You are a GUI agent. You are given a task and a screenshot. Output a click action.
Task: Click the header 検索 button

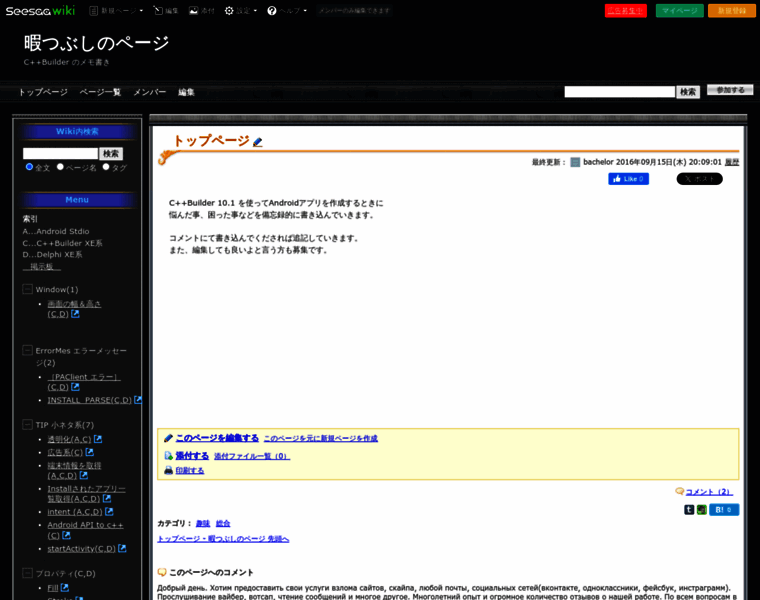(688, 92)
